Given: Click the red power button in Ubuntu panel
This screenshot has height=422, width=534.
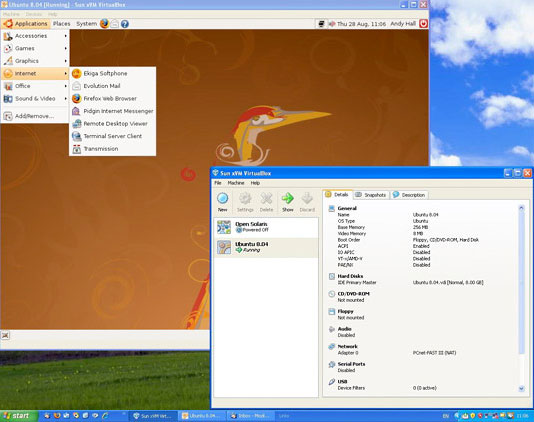Looking at the screenshot, I should [x=423, y=24].
